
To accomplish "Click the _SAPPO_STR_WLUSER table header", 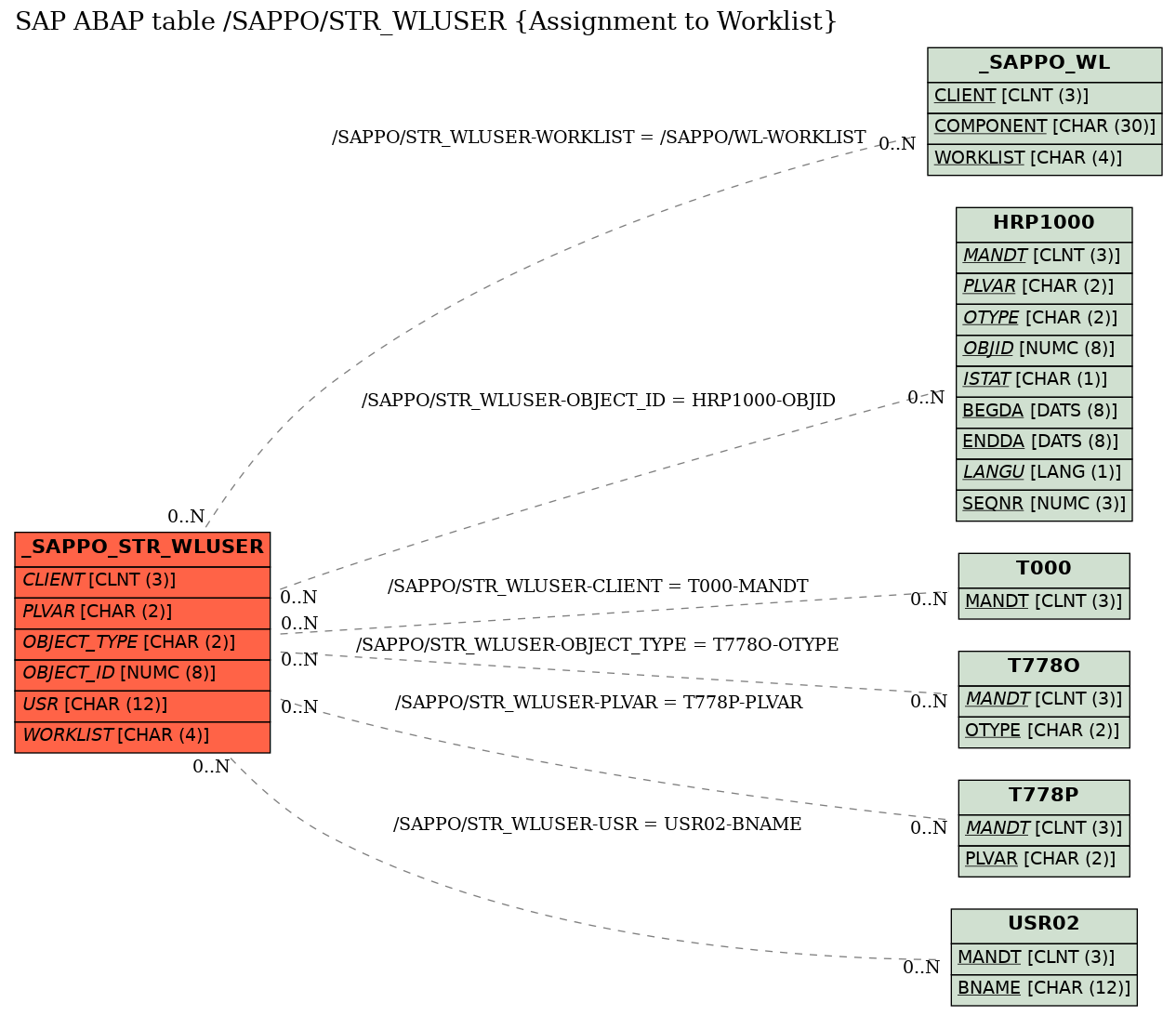I will click(142, 548).
